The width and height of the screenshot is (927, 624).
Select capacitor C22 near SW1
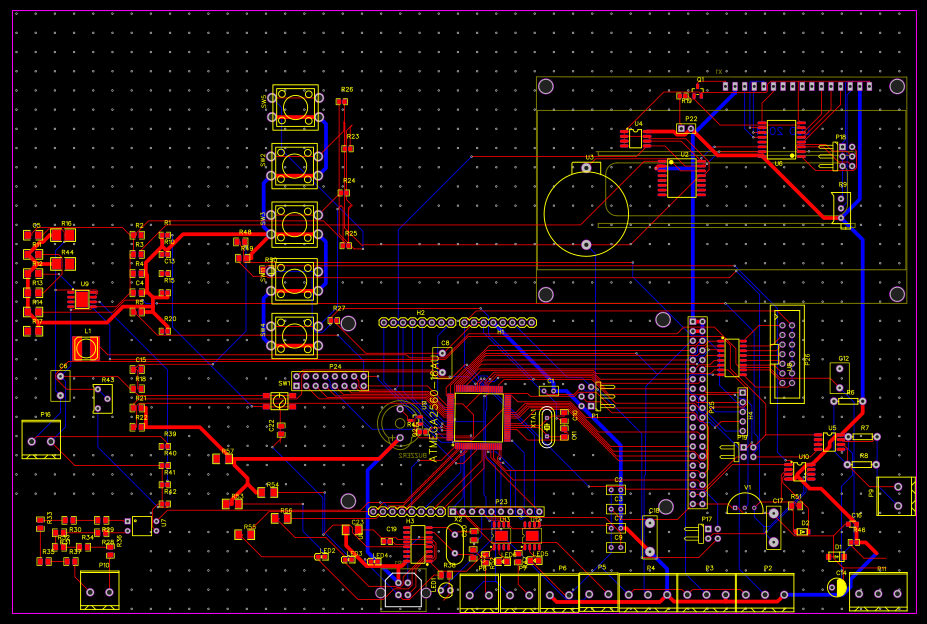tap(280, 427)
